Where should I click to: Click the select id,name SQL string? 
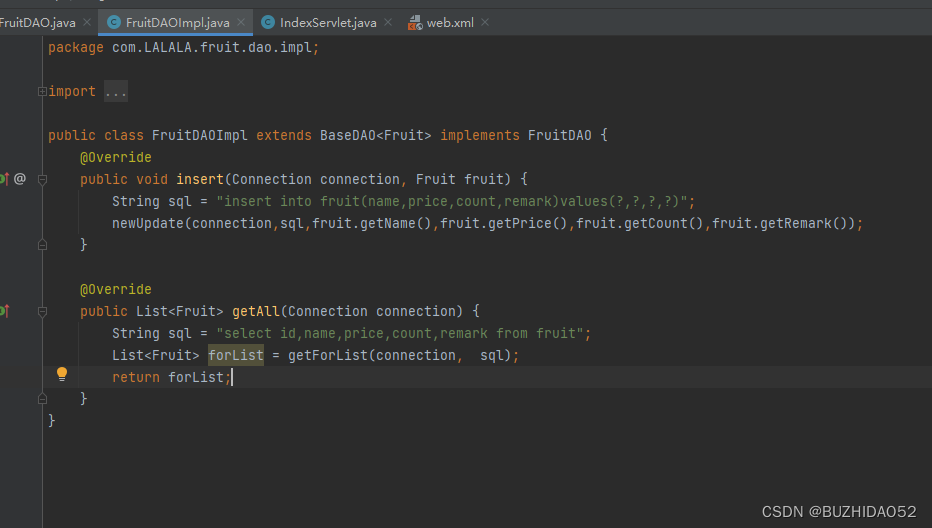tap(400, 334)
